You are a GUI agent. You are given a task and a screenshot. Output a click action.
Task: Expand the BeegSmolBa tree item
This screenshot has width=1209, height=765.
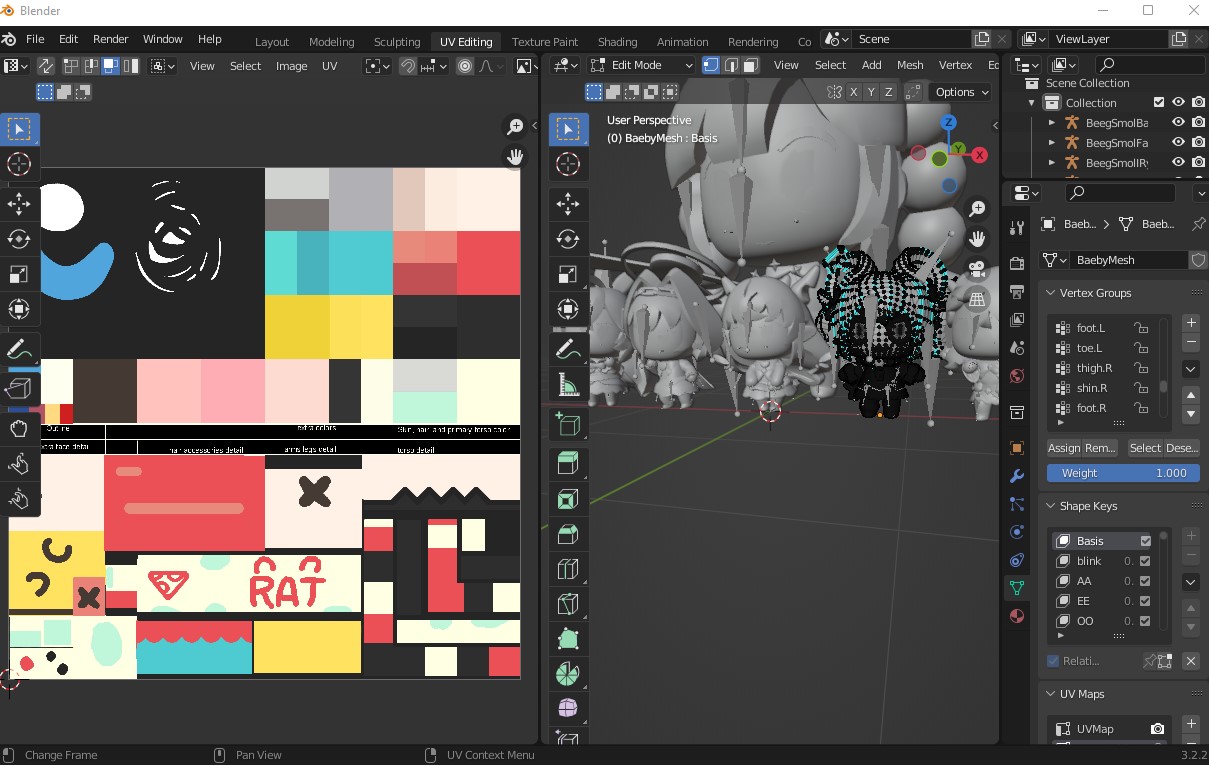(1051, 123)
